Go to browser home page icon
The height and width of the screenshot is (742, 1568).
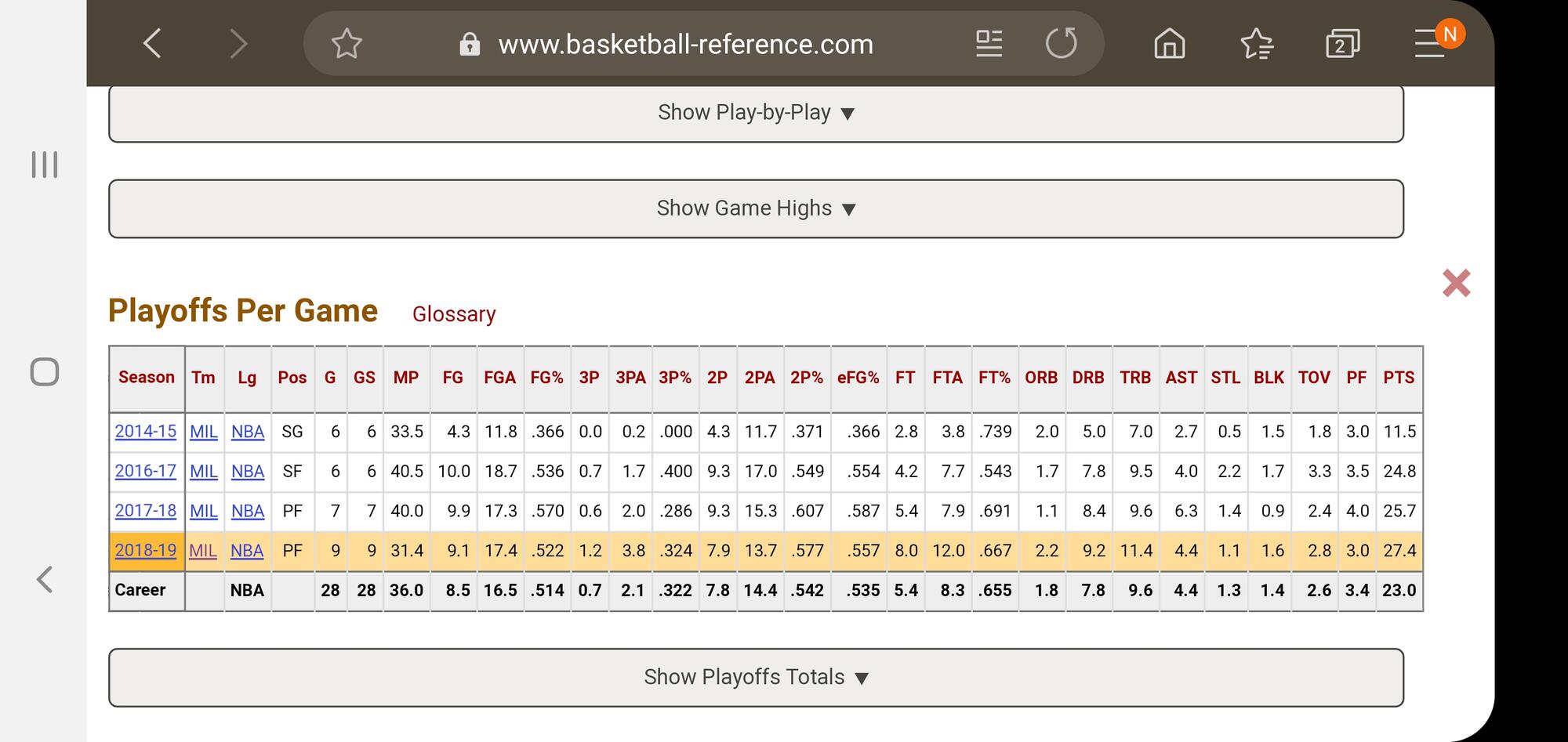pyautogui.click(x=1169, y=44)
